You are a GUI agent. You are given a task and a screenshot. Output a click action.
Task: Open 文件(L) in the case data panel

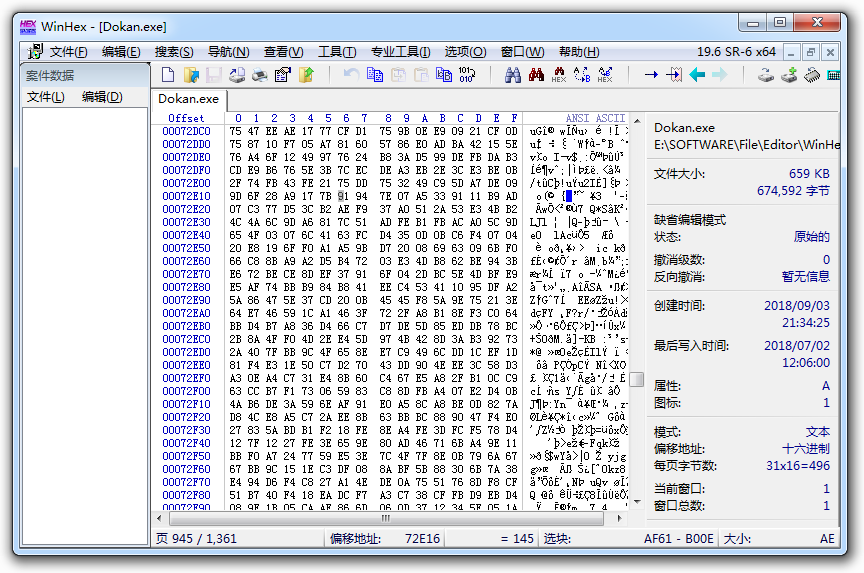pos(46,97)
